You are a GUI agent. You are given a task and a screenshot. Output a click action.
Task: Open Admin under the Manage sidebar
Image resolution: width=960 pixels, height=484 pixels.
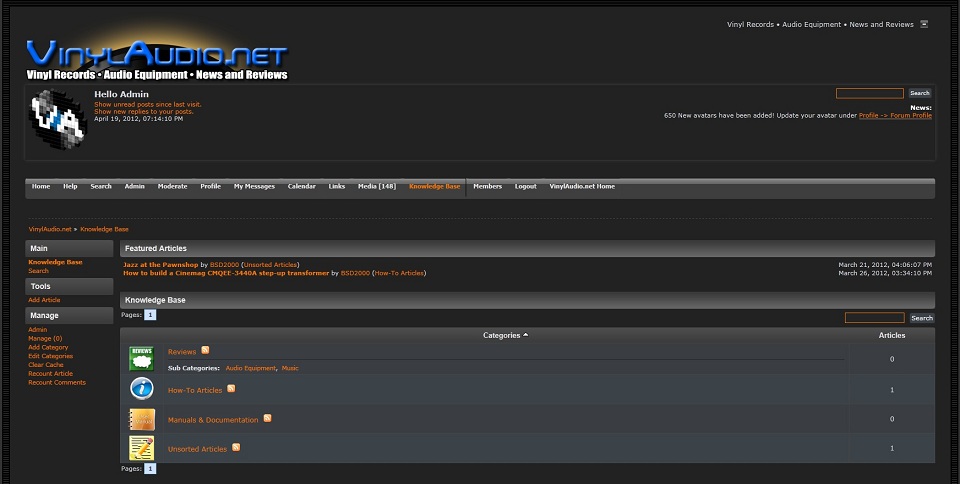point(37,329)
